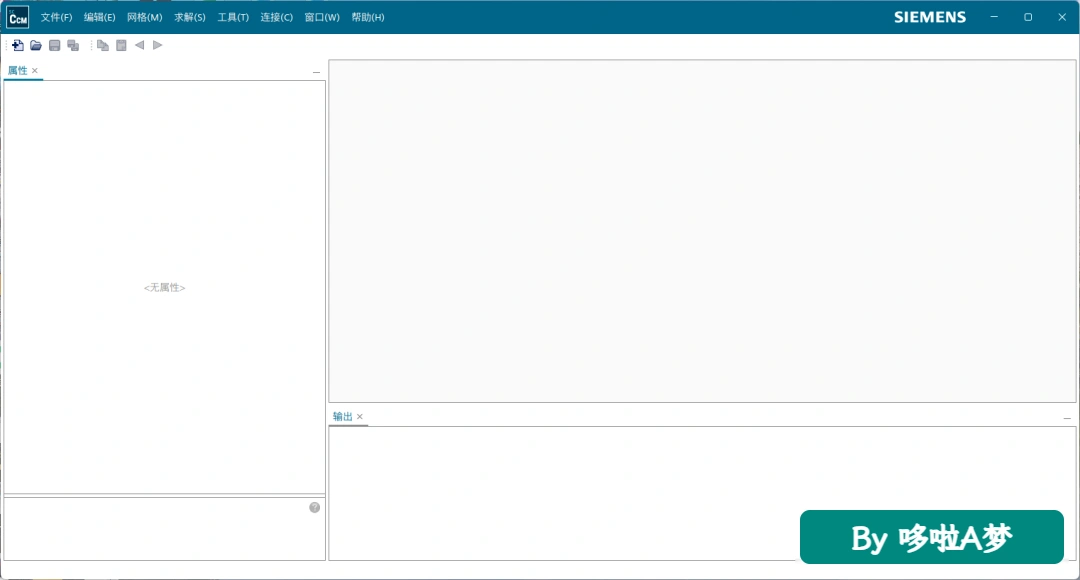Click the help question mark icon
The image size is (1080, 580).
(x=315, y=508)
